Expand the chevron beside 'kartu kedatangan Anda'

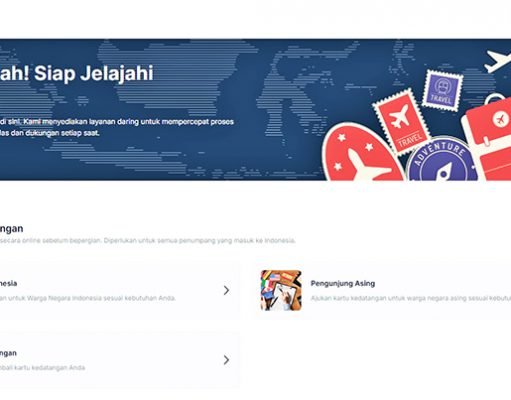pos(226,360)
